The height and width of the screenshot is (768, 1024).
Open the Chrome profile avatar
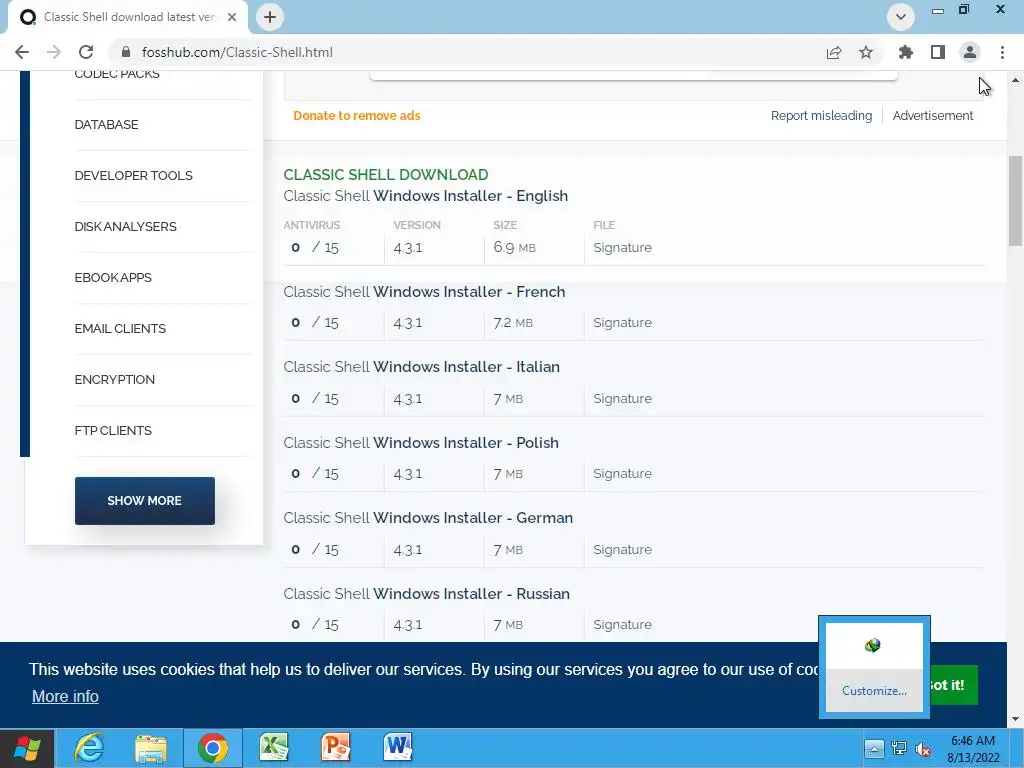tap(970, 52)
